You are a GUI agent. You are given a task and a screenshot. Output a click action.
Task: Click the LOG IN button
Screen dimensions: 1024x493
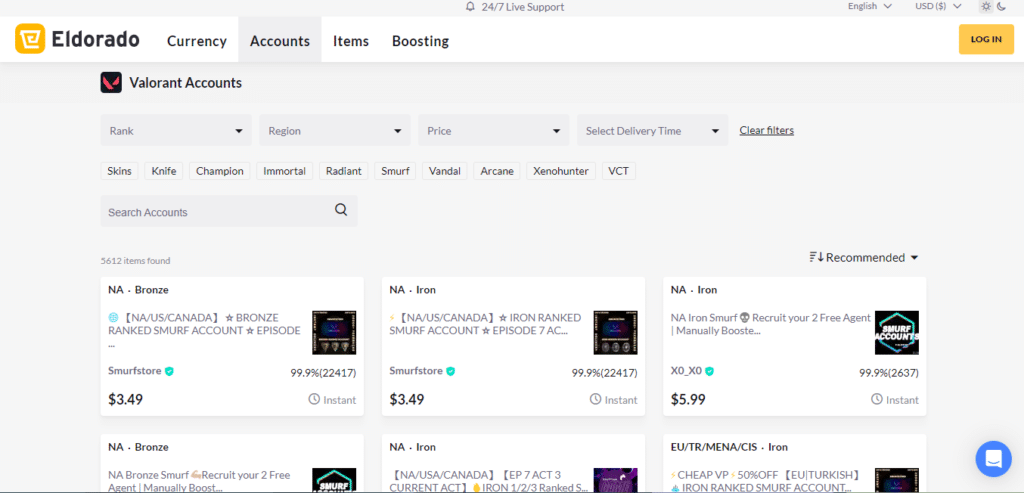coord(986,39)
